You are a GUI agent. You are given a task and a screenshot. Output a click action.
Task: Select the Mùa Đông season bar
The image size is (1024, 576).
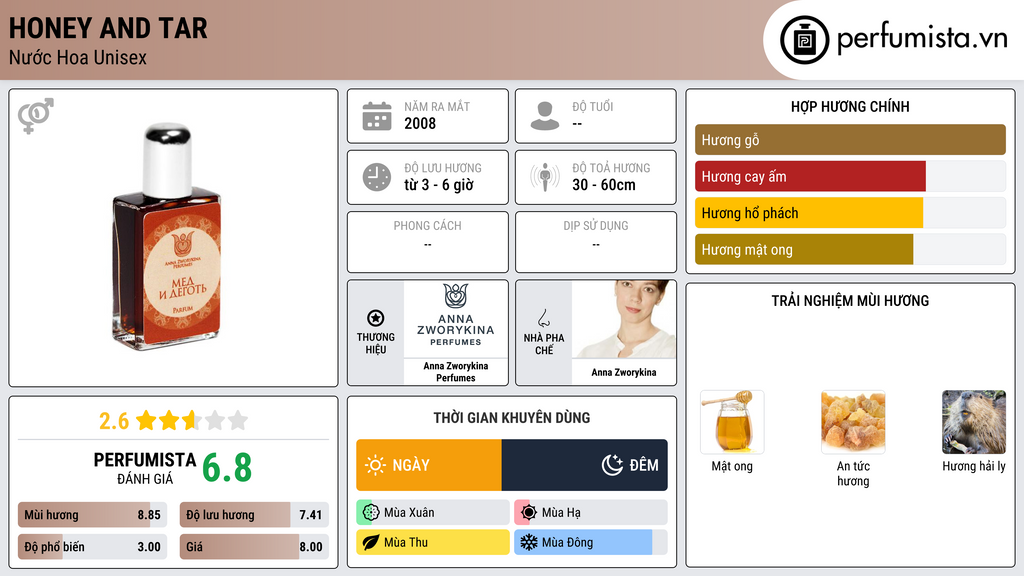[591, 542]
